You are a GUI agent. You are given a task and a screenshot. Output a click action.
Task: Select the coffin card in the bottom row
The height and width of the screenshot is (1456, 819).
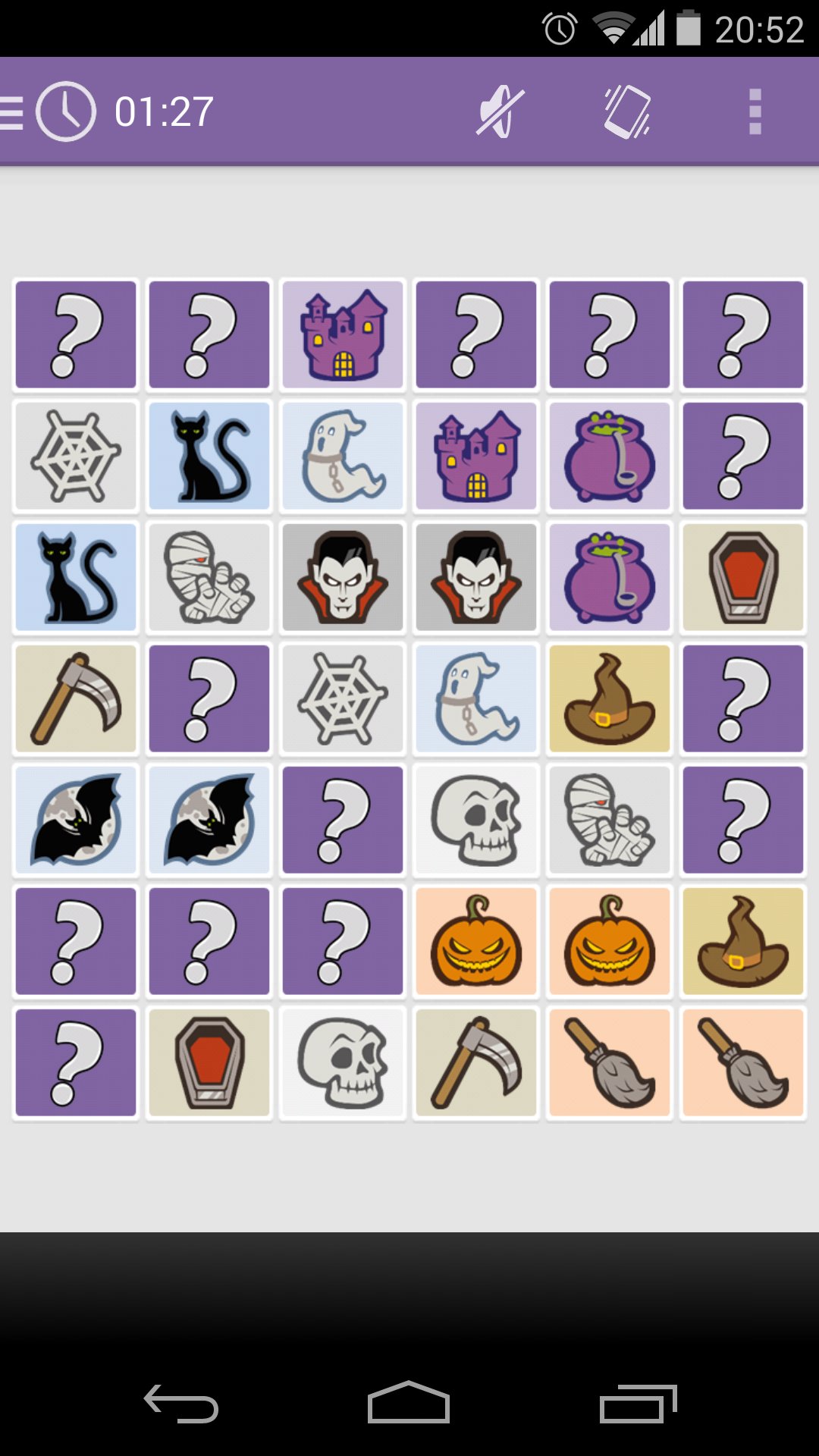[x=209, y=1062]
